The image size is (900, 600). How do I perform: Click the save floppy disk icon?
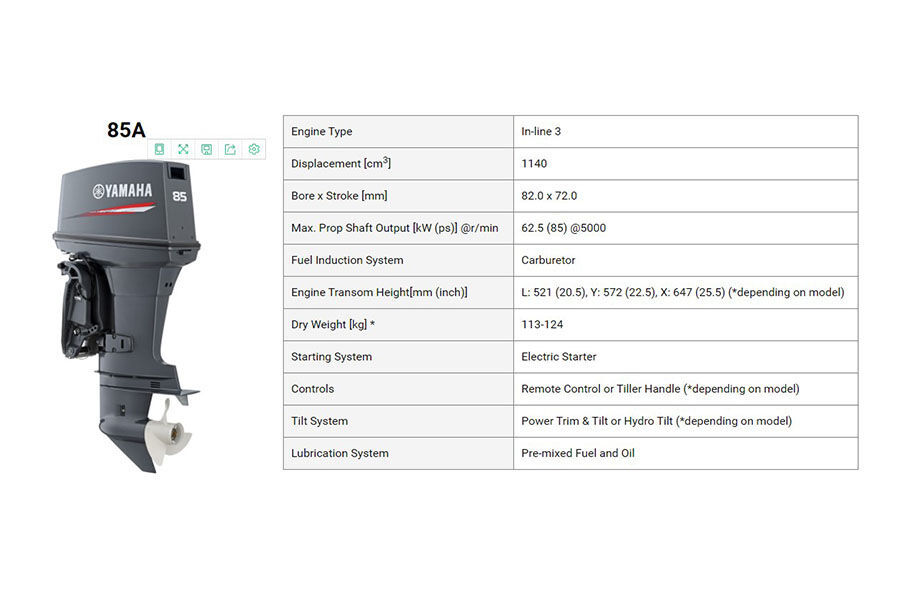click(206, 149)
